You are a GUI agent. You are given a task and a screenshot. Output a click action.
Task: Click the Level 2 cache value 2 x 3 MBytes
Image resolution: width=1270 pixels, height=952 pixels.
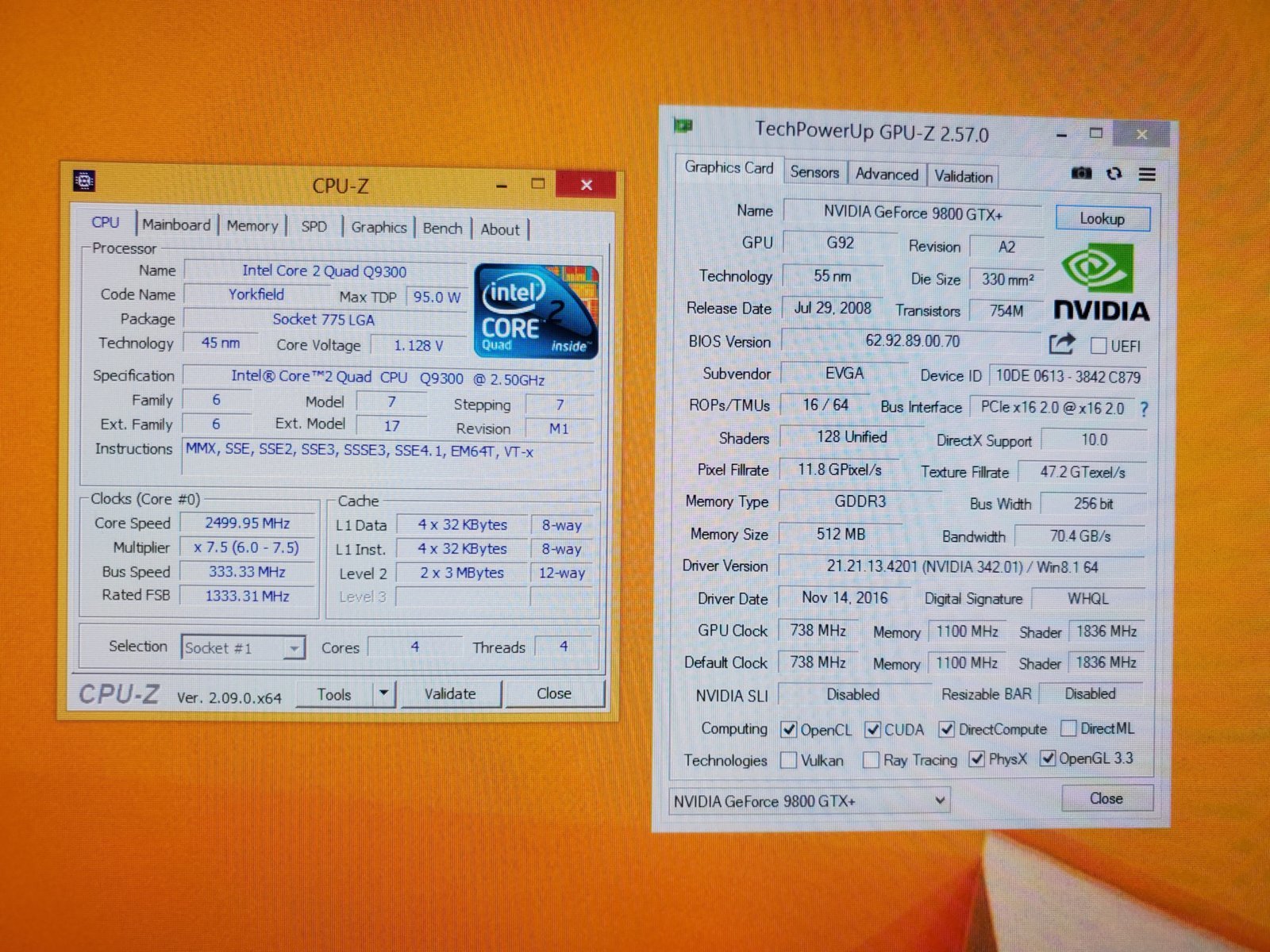coord(462,573)
